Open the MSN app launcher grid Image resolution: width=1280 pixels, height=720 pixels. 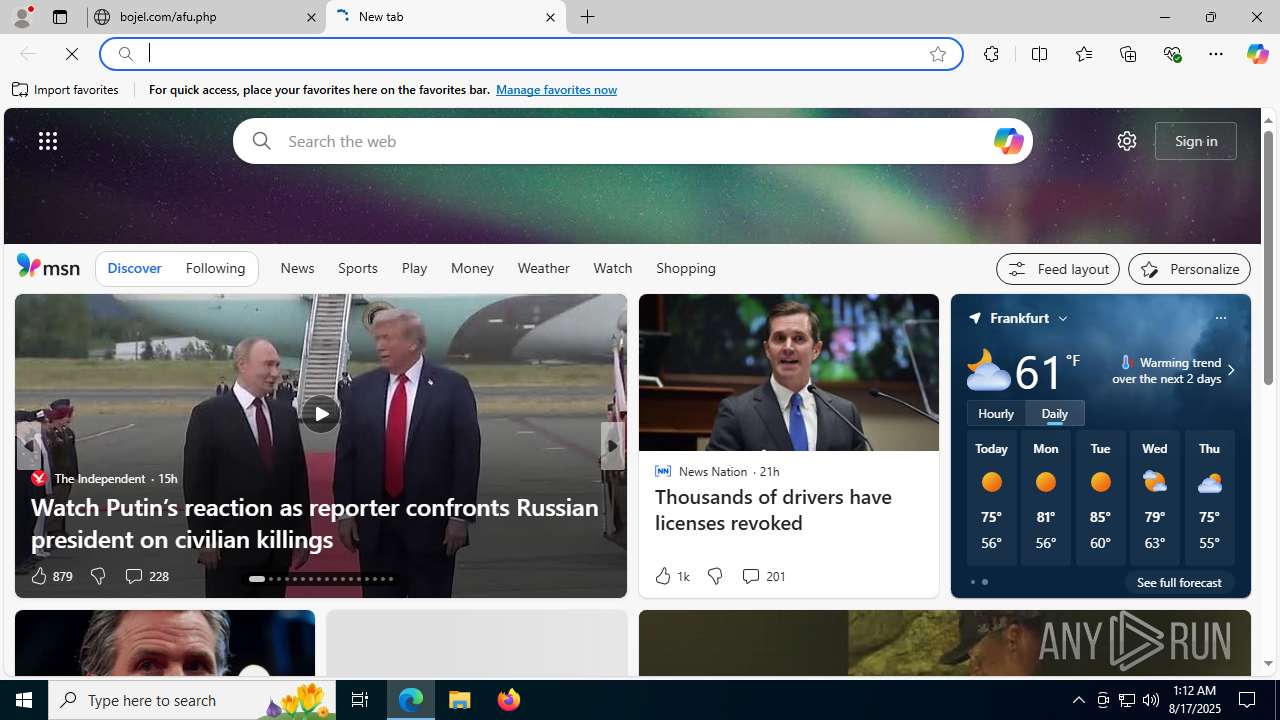click(48, 141)
